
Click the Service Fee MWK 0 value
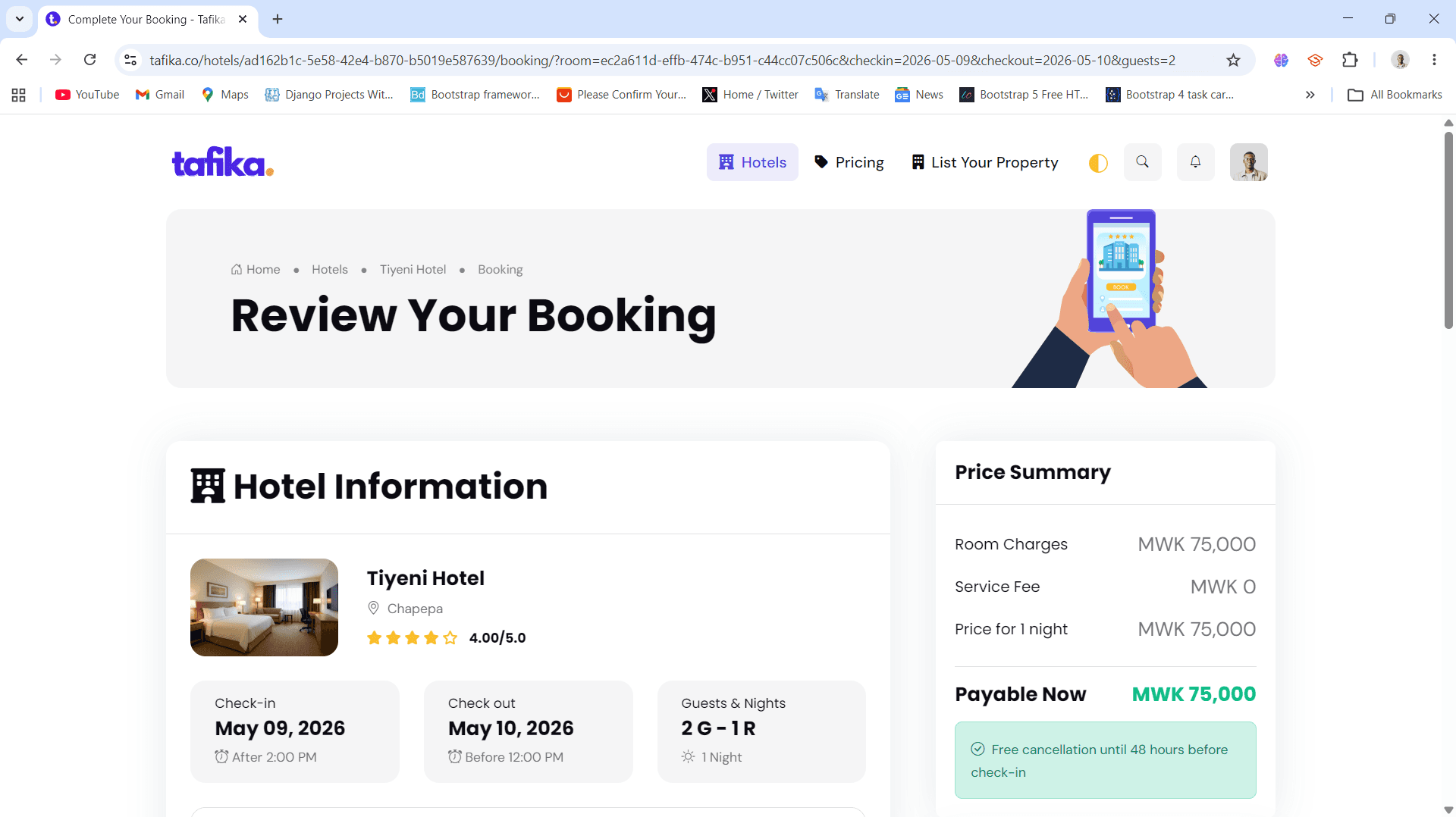click(1223, 587)
